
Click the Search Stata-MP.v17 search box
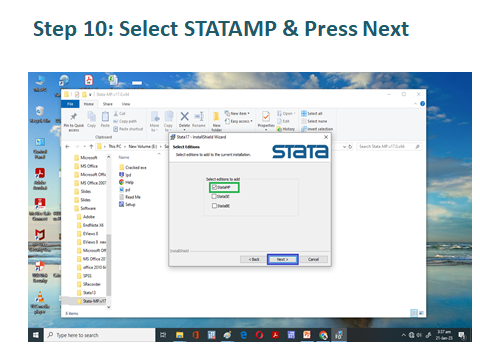(389, 147)
